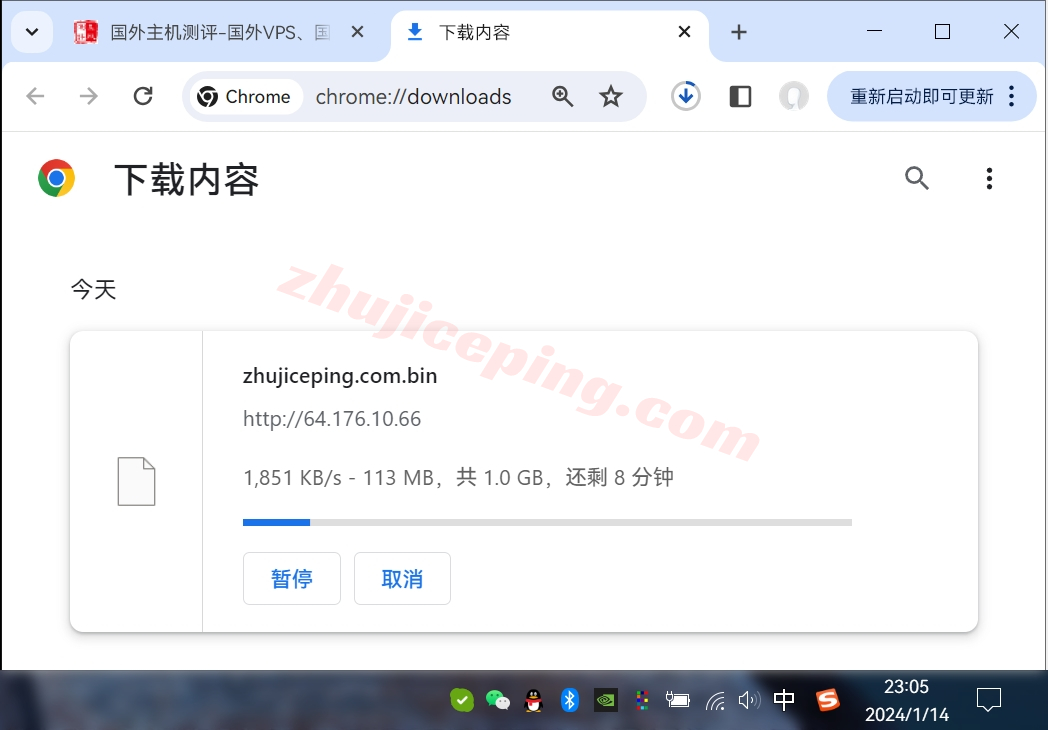The height and width of the screenshot is (730, 1048).
Task: Open the volume speaker tray icon
Action: click(x=749, y=700)
